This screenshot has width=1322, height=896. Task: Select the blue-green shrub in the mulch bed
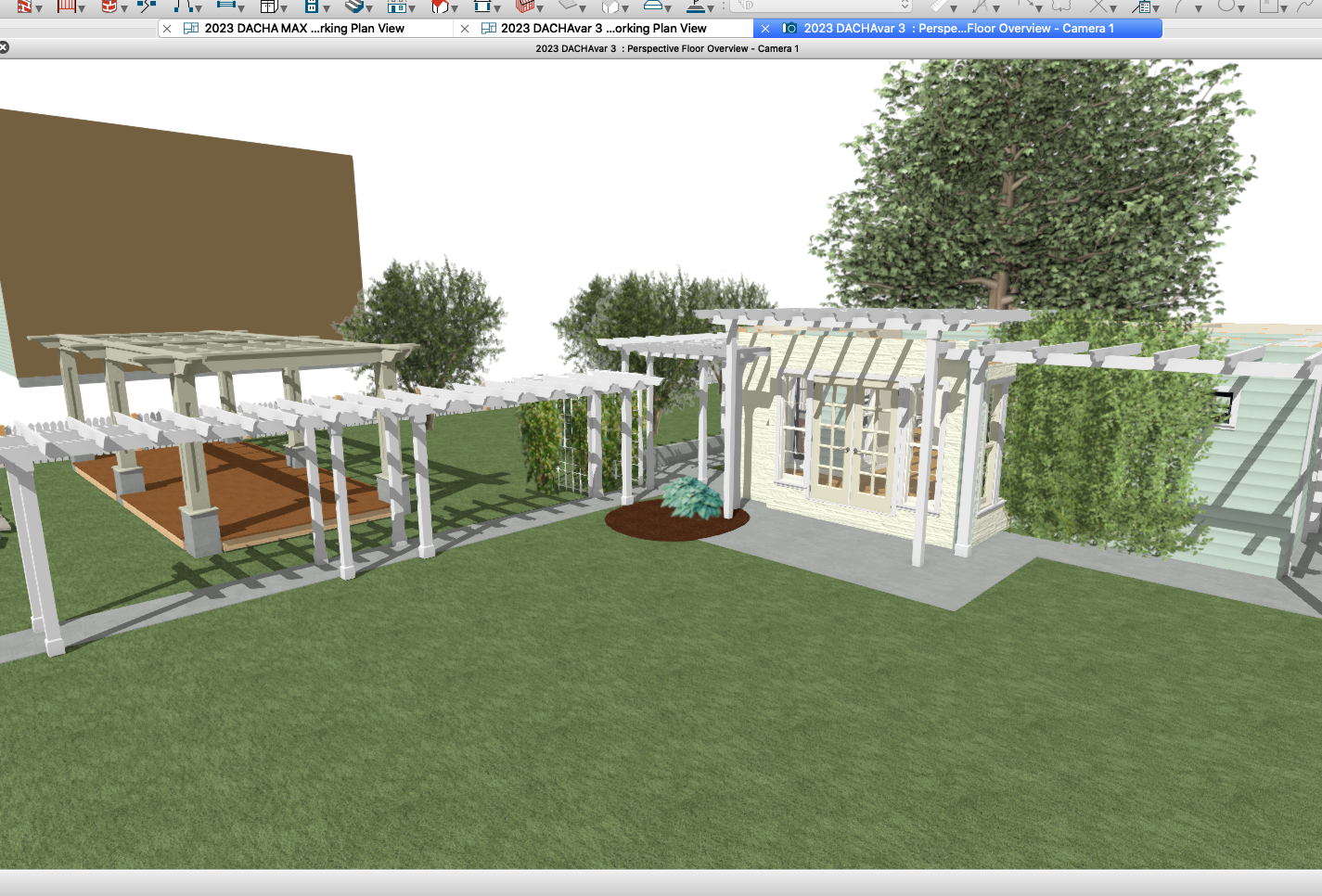coord(693,498)
